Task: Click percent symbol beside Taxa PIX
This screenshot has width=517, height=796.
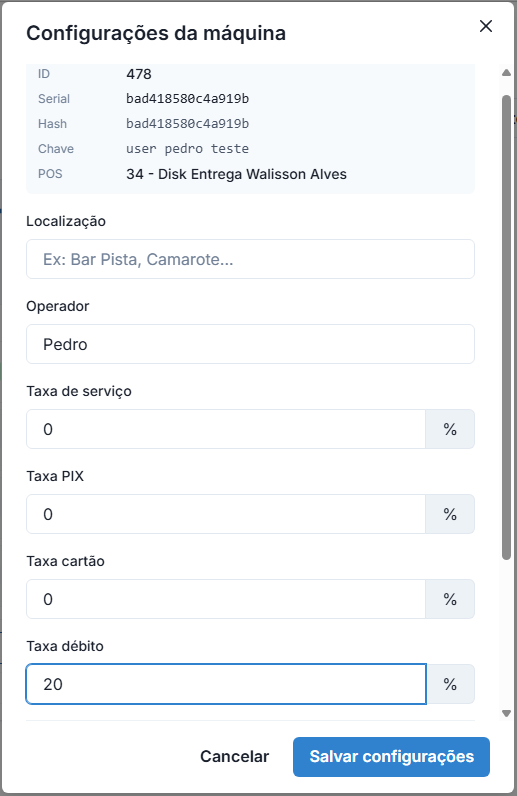Action: 450,514
